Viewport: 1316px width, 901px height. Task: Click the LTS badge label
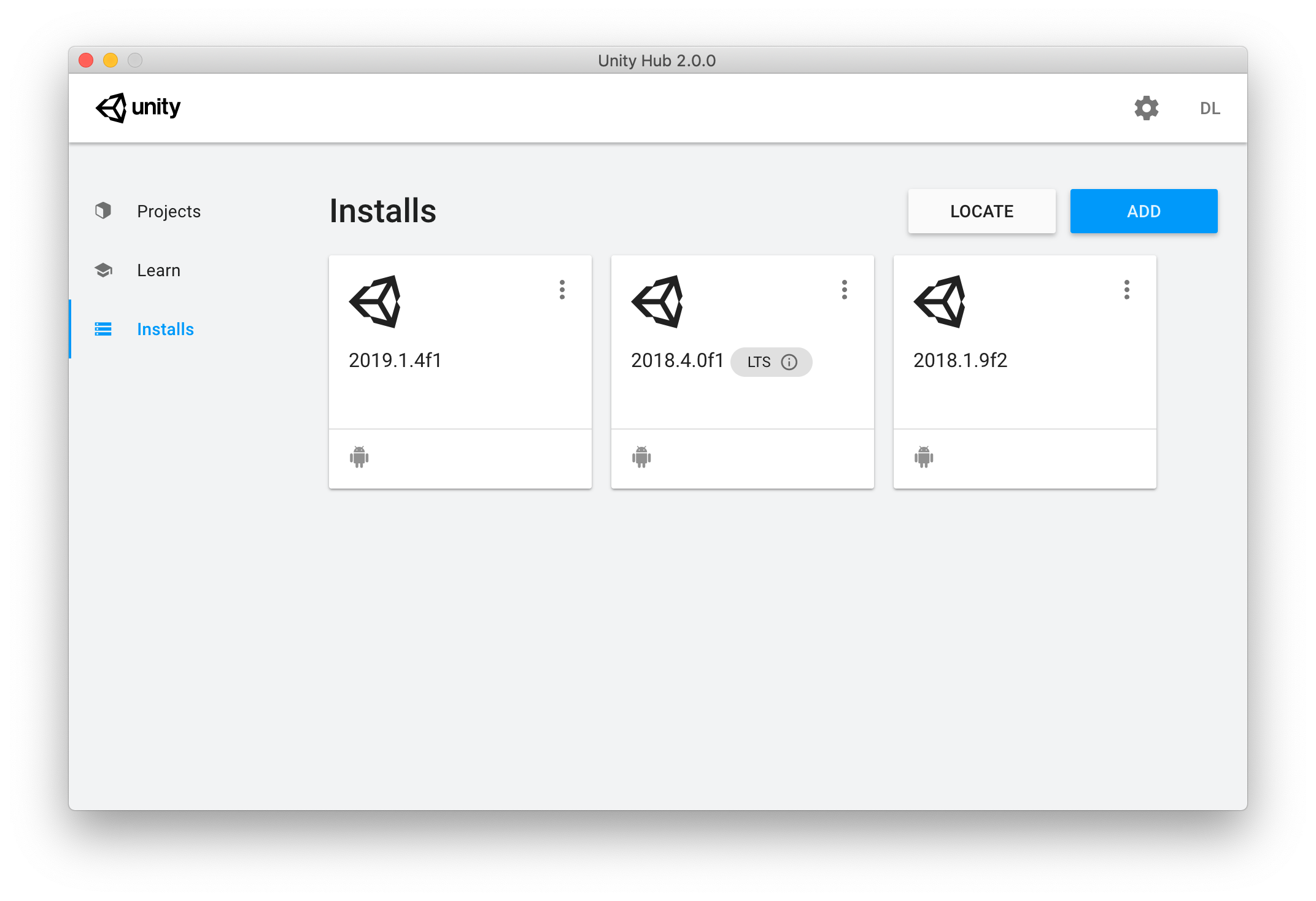(x=759, y=362)
